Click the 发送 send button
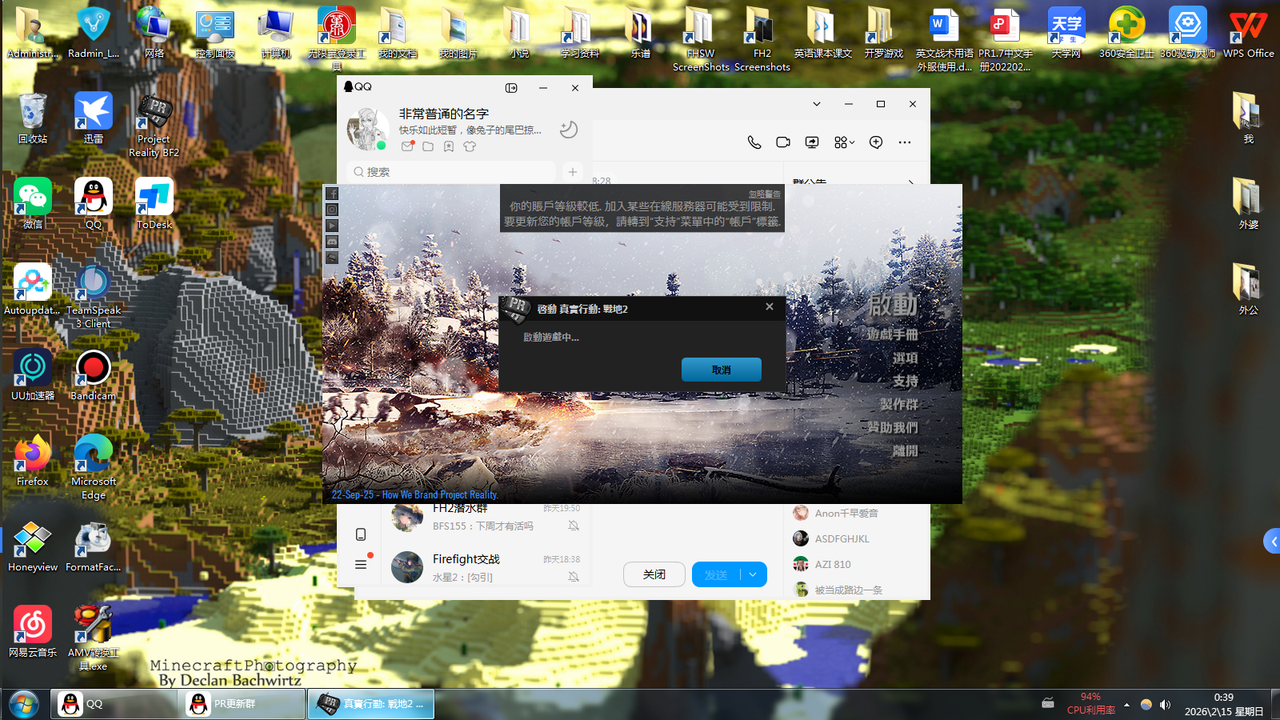 (716, 574)
